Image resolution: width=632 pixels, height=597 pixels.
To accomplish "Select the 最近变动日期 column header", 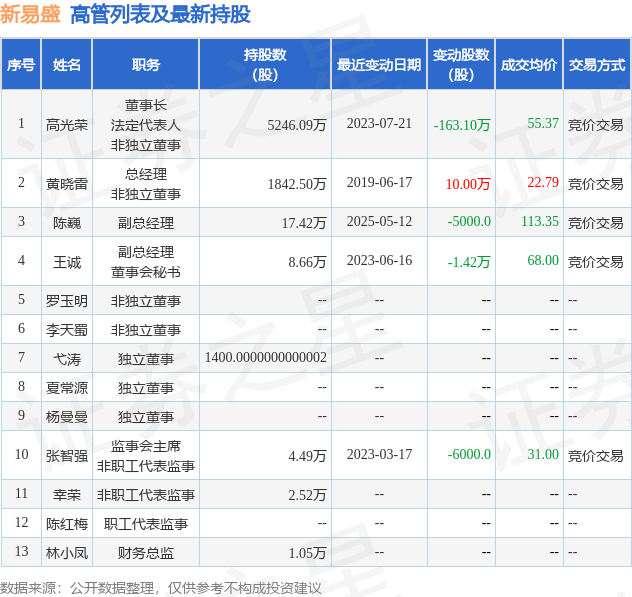I will (x=379, y=64).
